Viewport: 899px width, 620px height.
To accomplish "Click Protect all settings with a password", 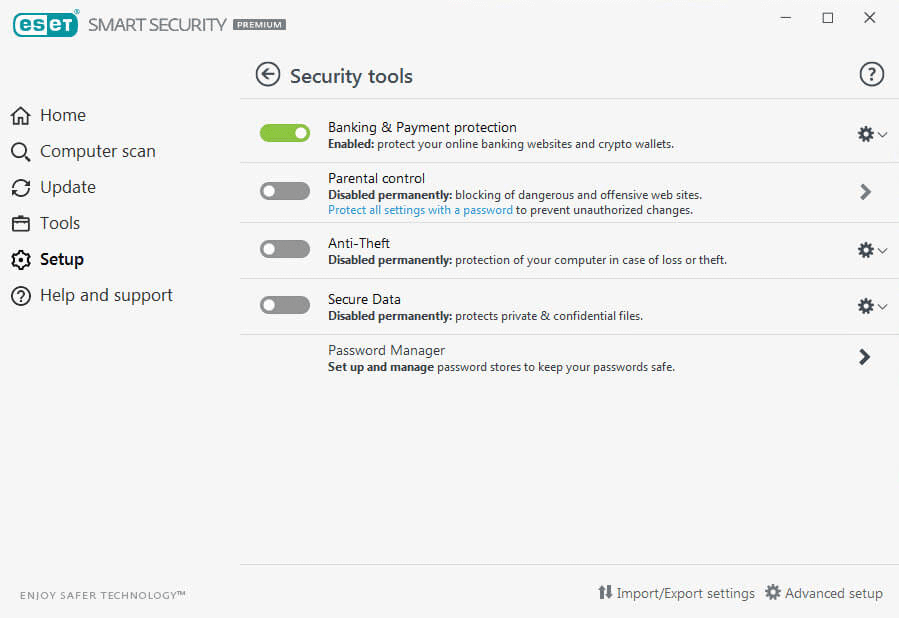I will [420, 210].
